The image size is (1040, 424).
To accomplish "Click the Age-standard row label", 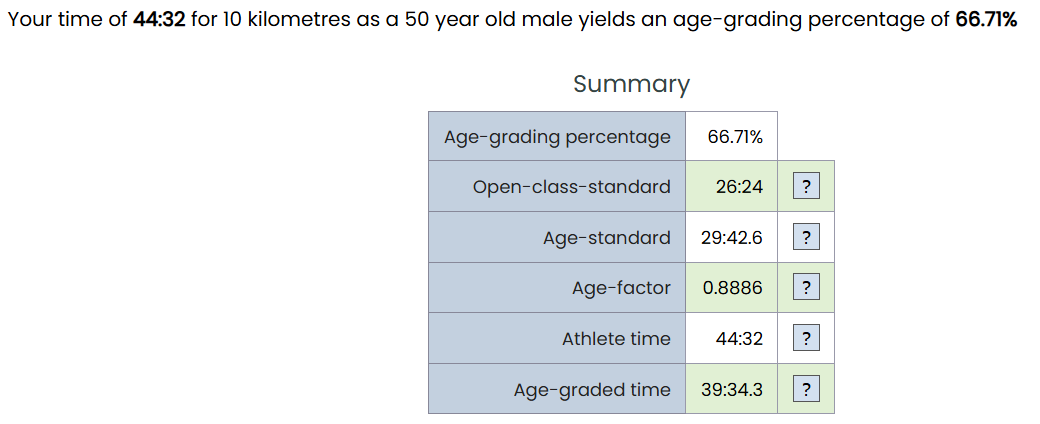I will pos(557,238).
